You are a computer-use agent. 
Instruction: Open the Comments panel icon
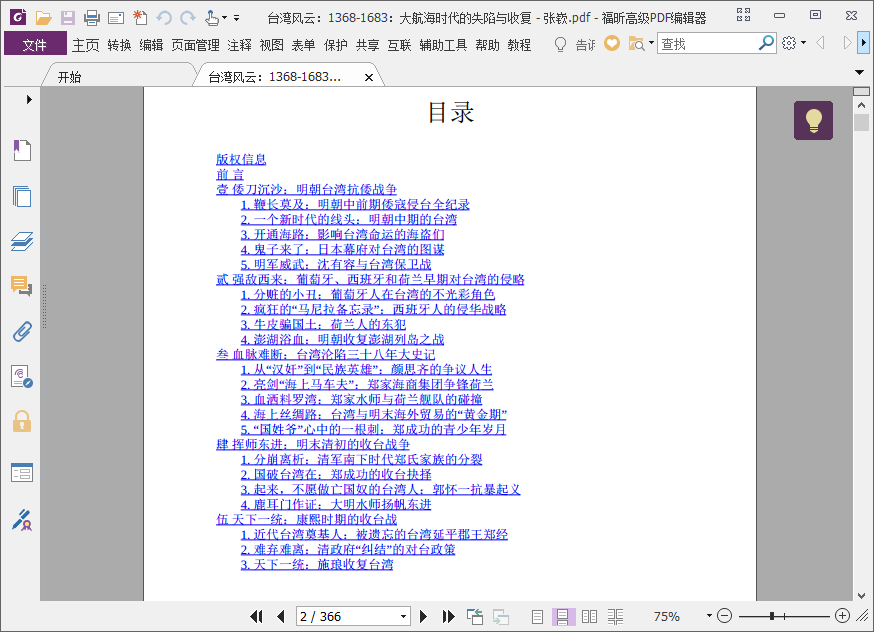(x=22, y=286)
